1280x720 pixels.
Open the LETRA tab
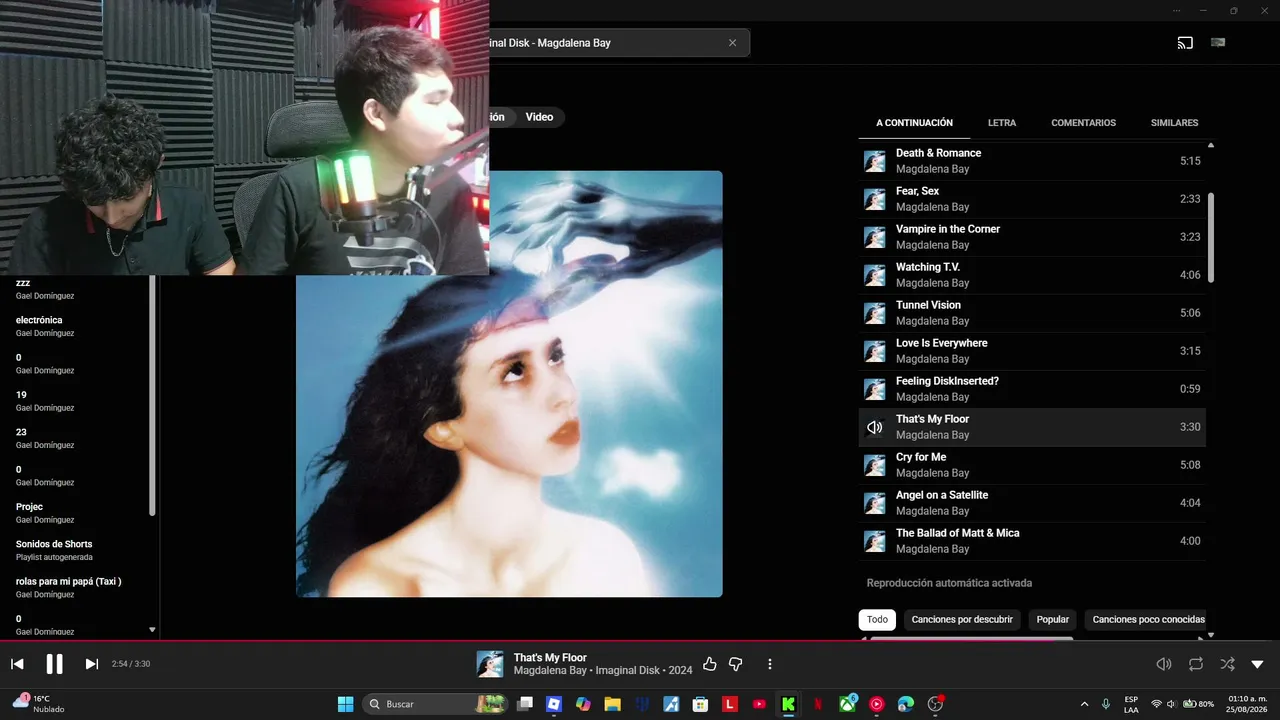coord(1002,123)
